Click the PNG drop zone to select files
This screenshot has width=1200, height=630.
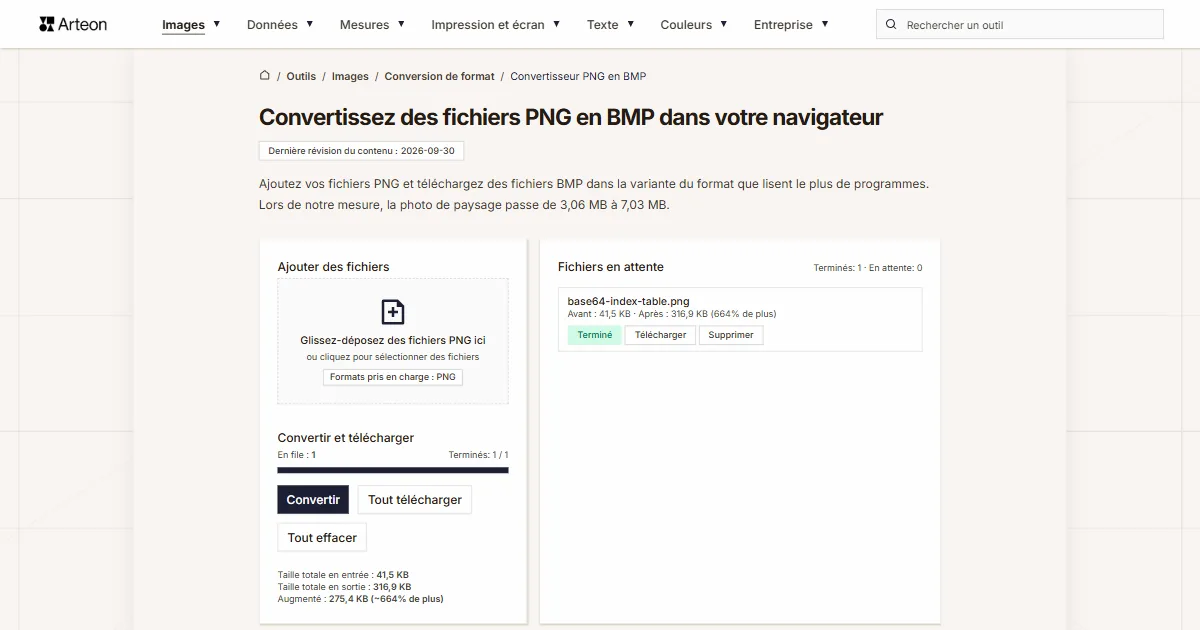(x=393, y=341)
